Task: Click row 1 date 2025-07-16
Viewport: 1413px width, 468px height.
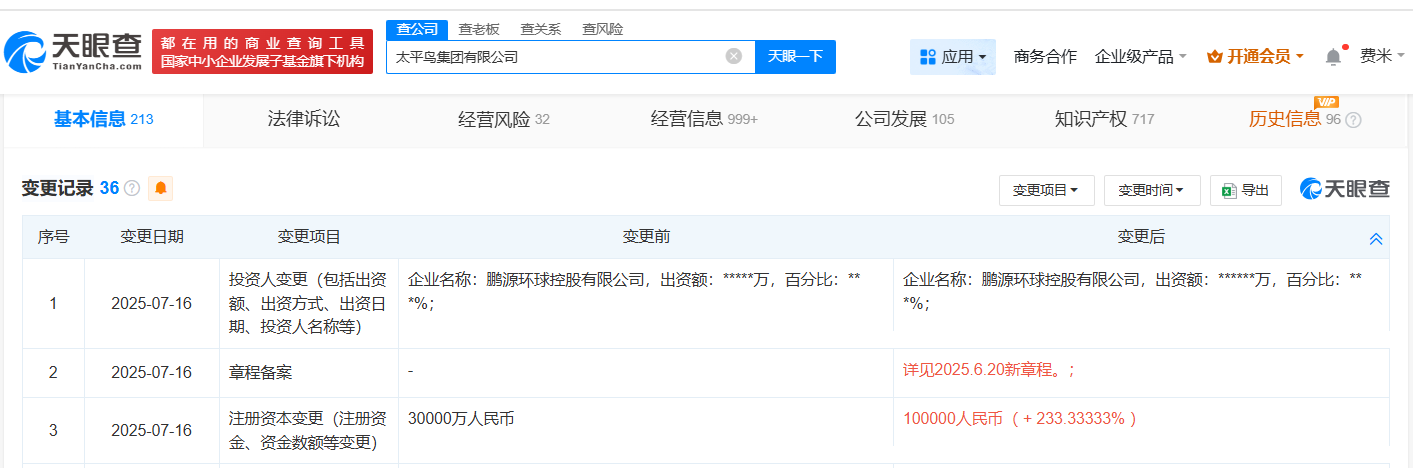Action: [x=152, y=303]
